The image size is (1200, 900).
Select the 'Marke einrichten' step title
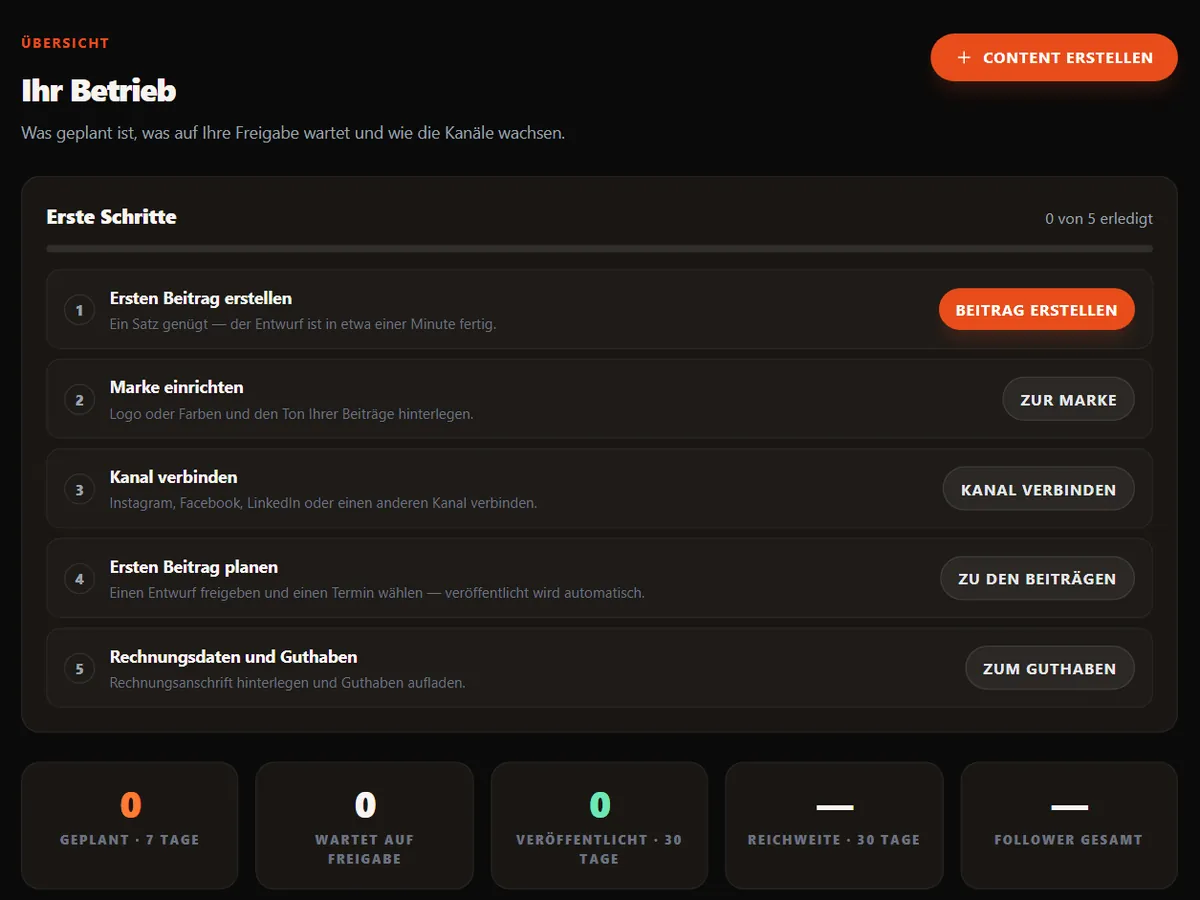tap(177, 387)
